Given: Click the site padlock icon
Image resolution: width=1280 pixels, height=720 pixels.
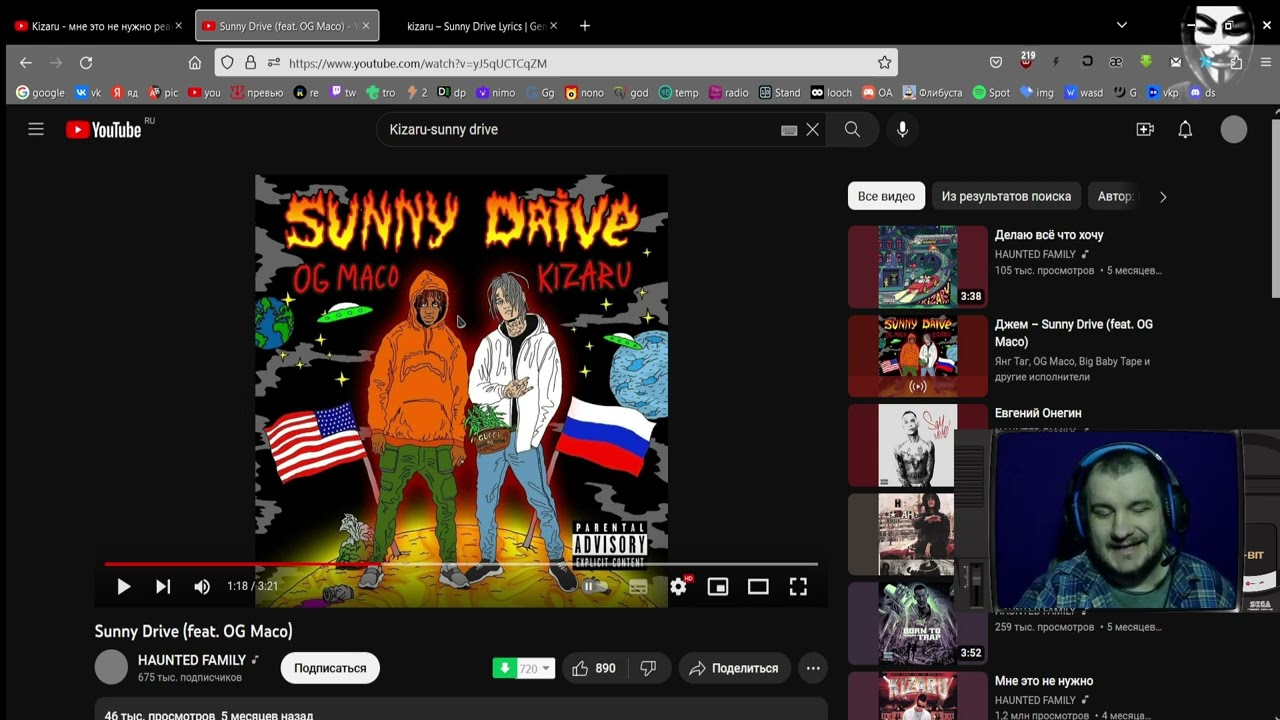Looking at the screenshot, I should coord(250,63).
